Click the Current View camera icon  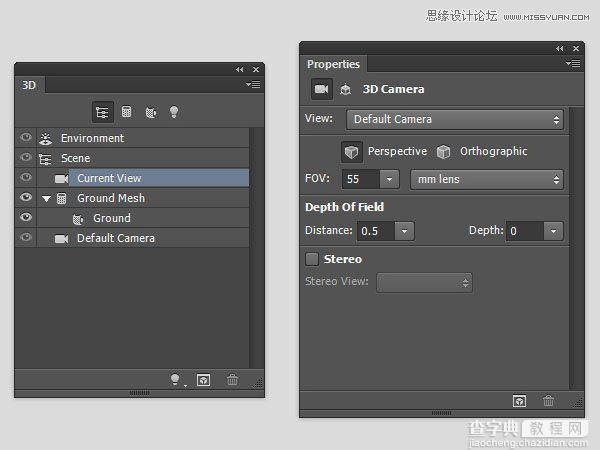coord(61,179)
